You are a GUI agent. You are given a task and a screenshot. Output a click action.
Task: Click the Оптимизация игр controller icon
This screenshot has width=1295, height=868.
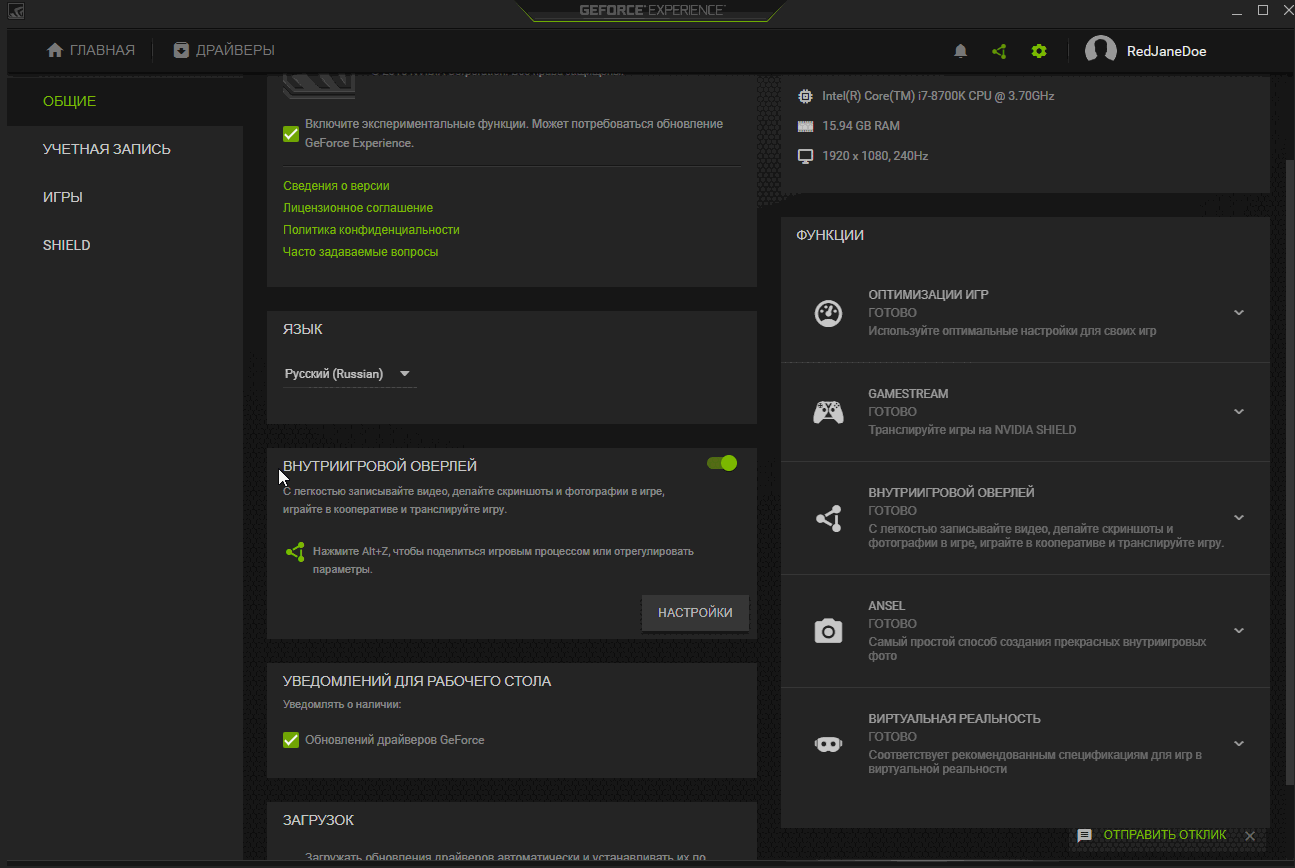click(x=828, y=312)
